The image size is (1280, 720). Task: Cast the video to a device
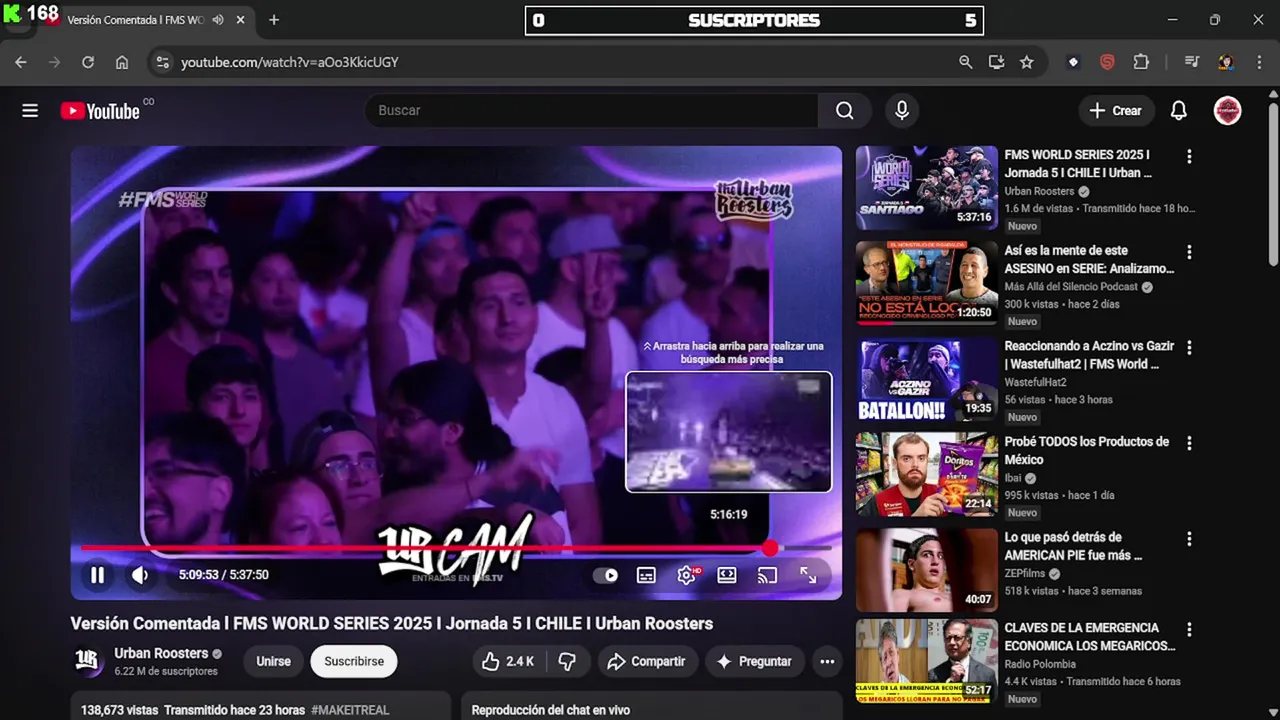767,575
